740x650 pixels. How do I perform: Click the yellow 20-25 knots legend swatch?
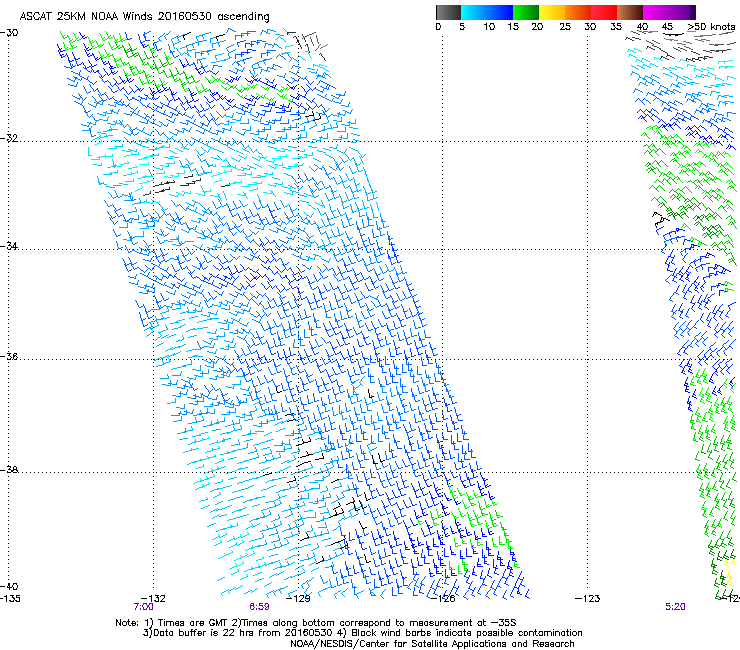(x=552, y=12)
